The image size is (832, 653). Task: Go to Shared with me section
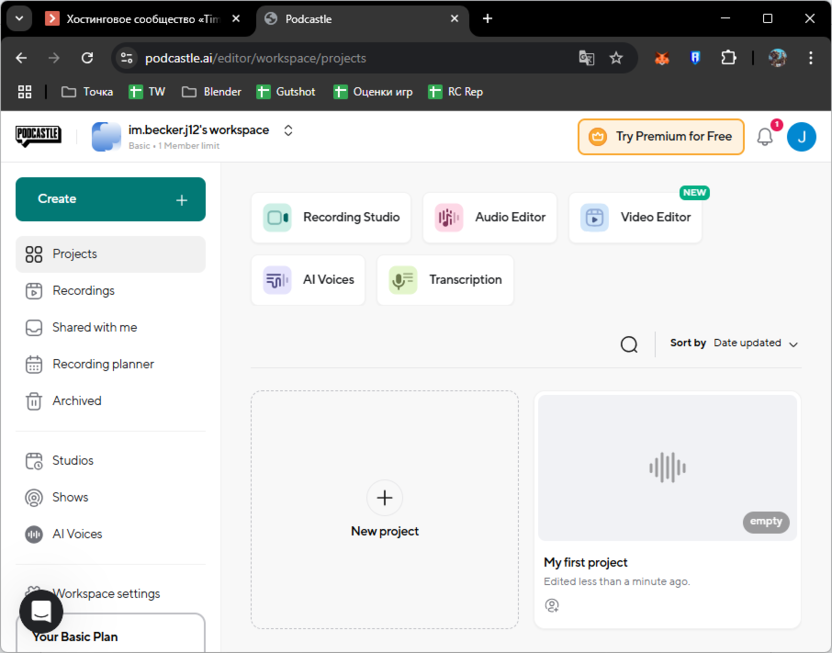[x=94, y=327]
